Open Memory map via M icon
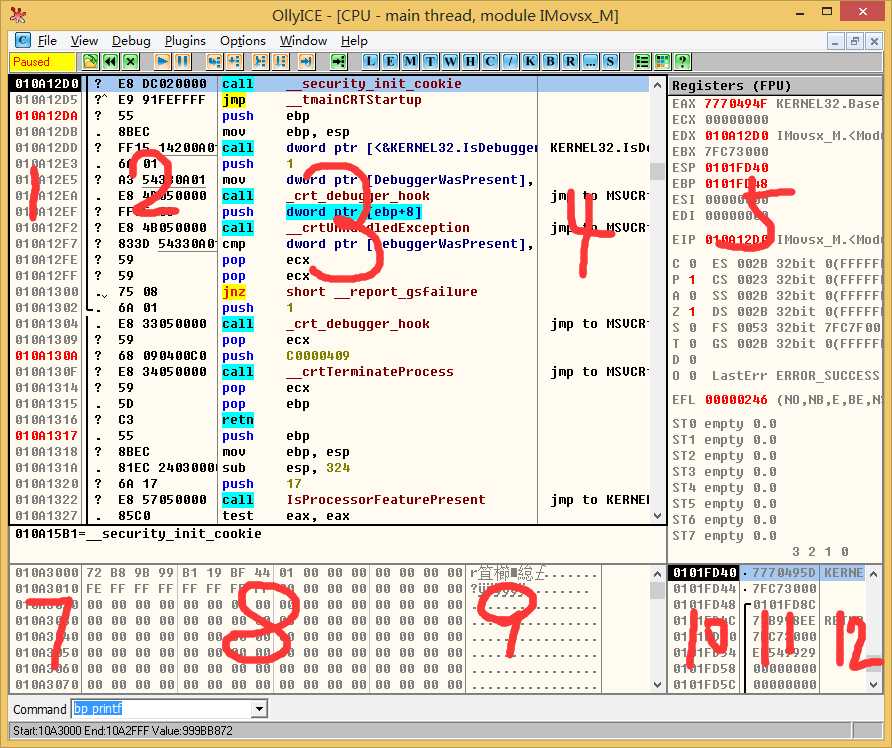 point(410,61)
